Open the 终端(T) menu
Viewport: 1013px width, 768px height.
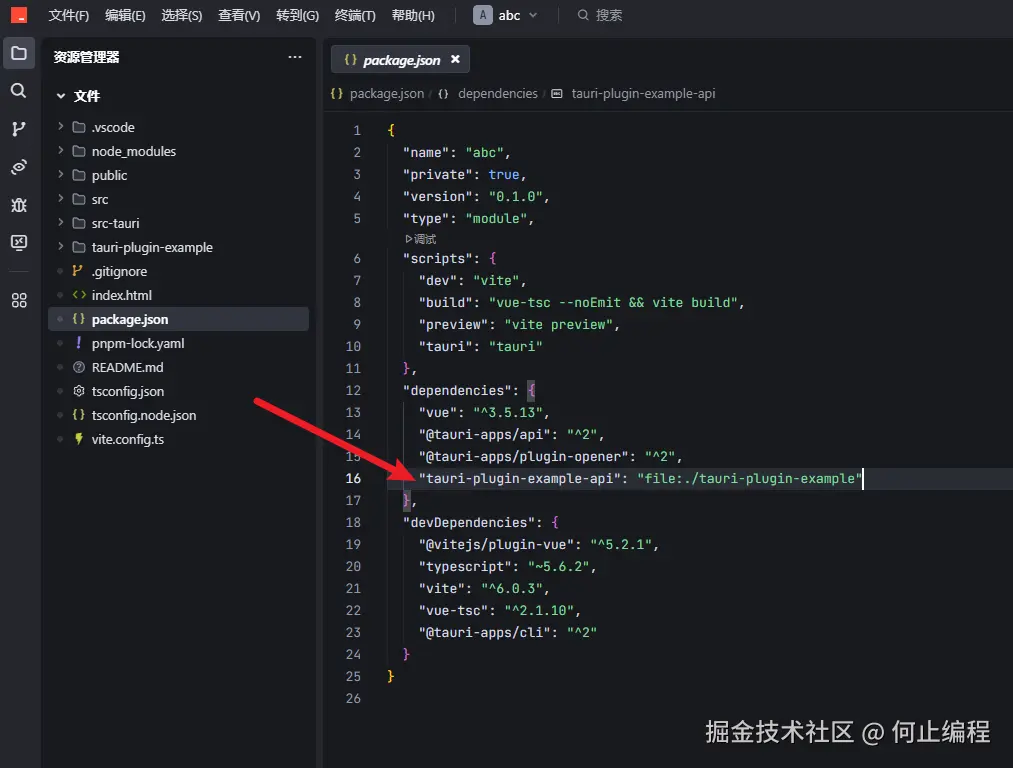pyautogui.click(x=355, y=15)
